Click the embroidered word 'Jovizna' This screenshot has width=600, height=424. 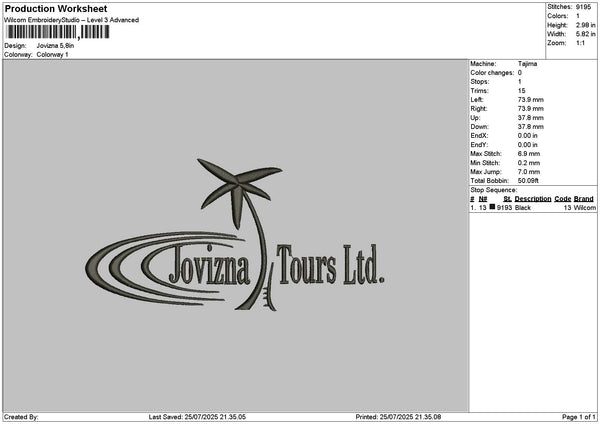(x=210, y=264)
